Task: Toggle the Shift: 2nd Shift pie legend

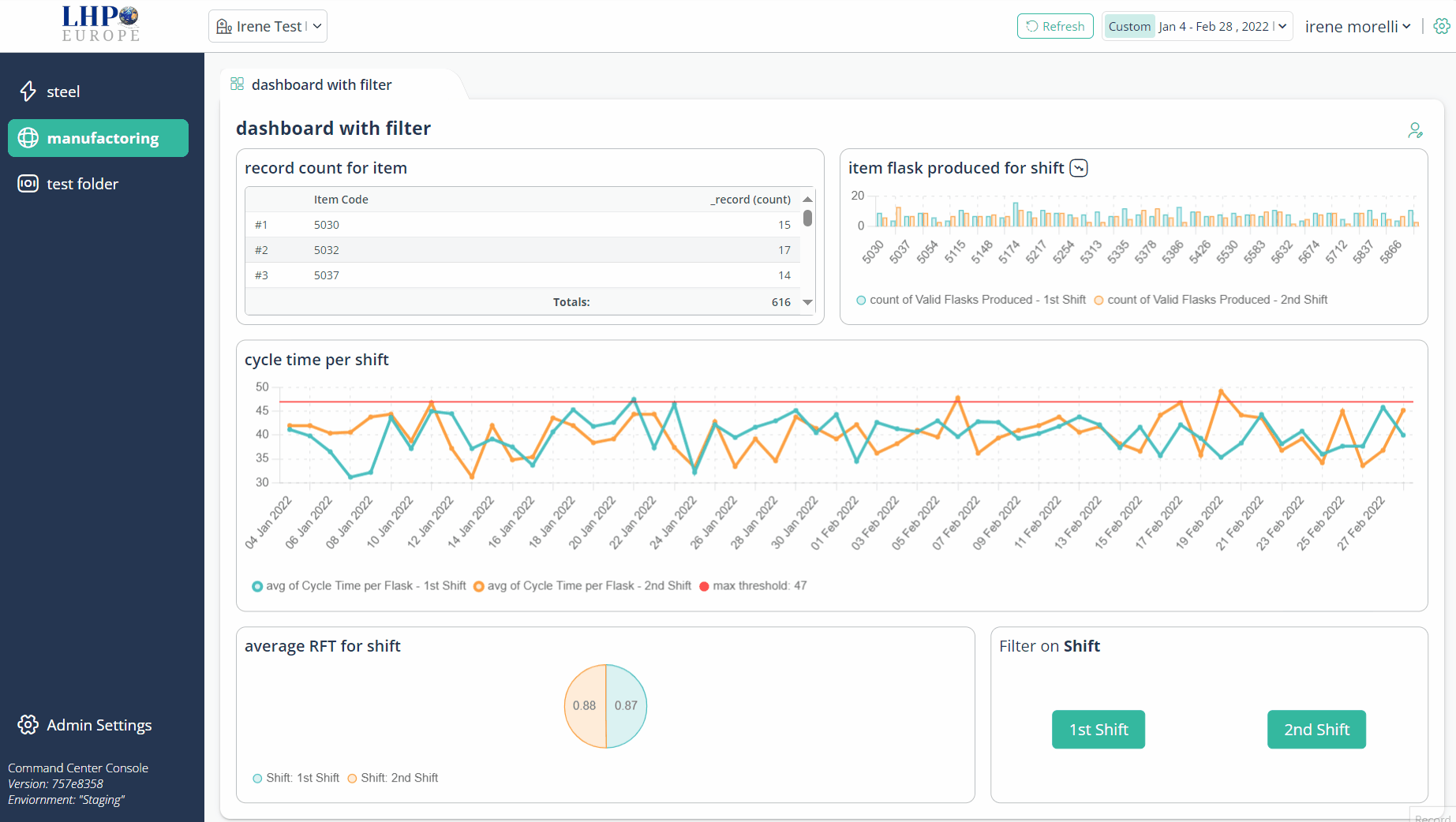Action: (x=393, y=778)
